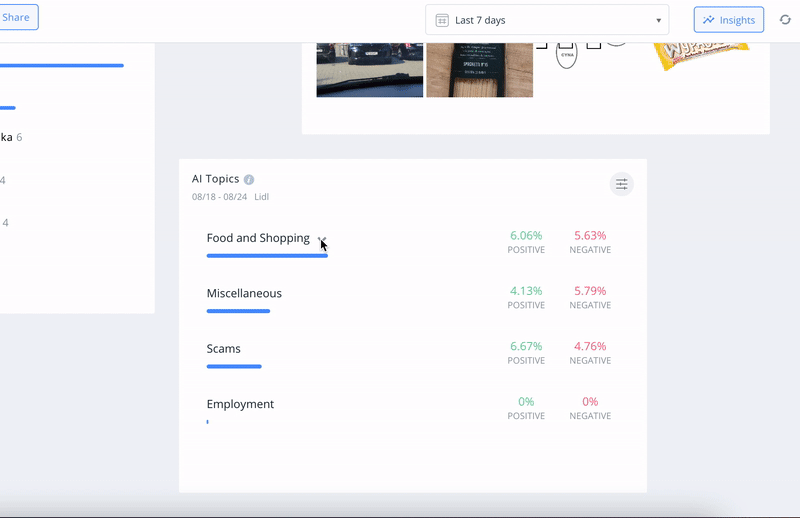800x518 pixels.
Task: Click the info icon beside AI Topics
Action: click(x=249, y=180)
